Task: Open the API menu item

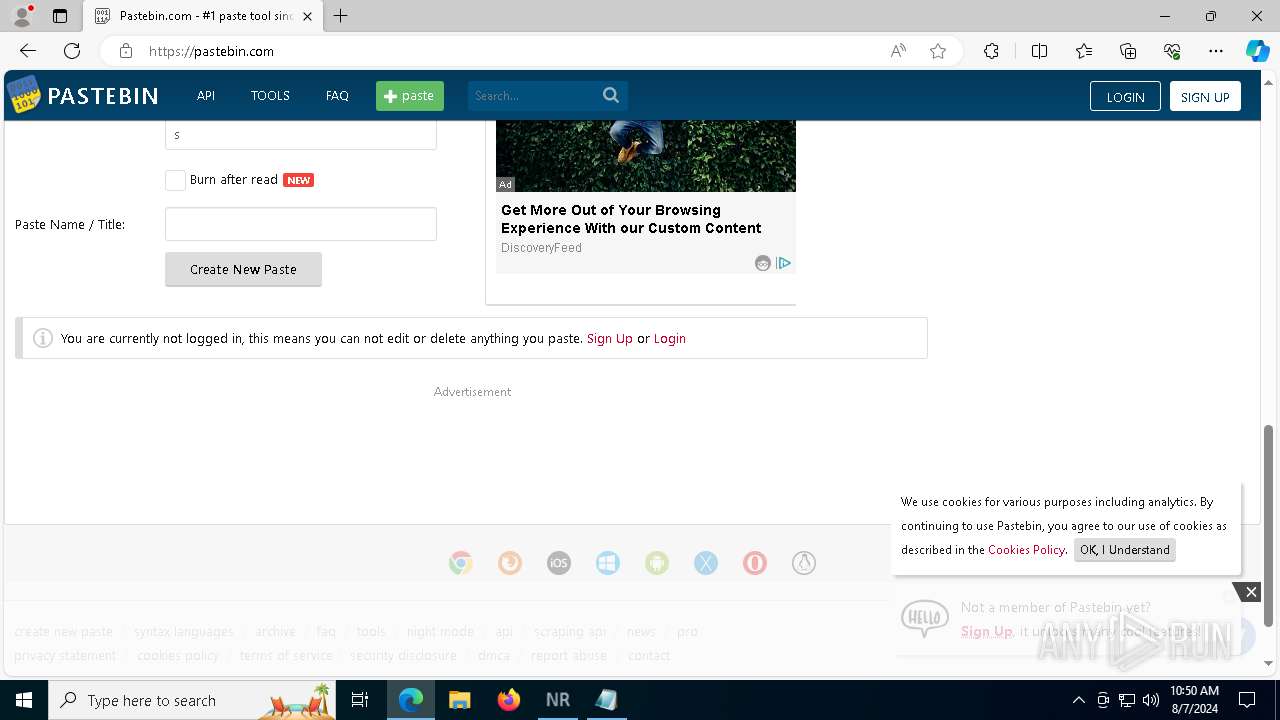Action: [x=206, y=96]
